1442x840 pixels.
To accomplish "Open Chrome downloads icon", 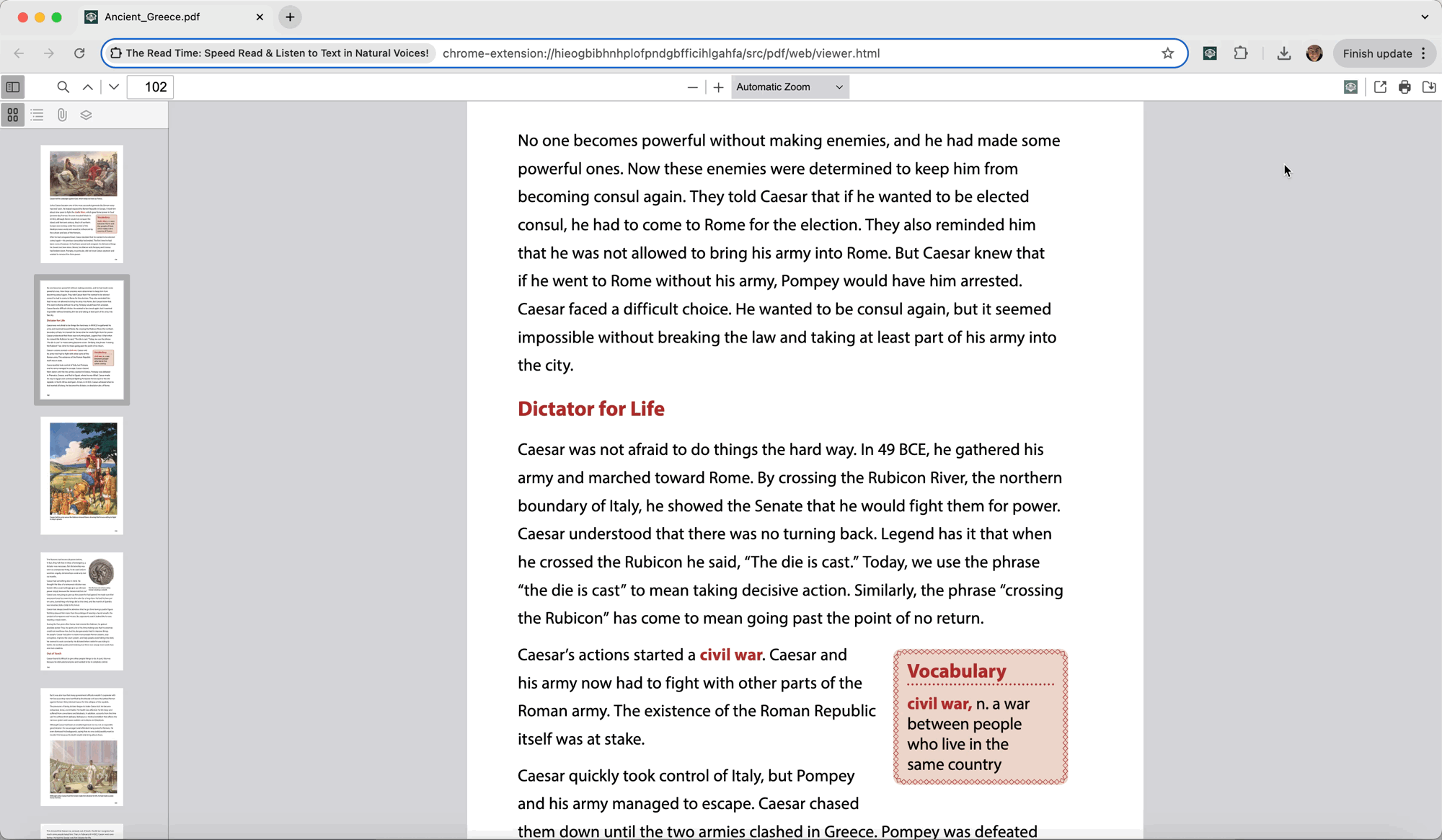I will (1283, 53).
